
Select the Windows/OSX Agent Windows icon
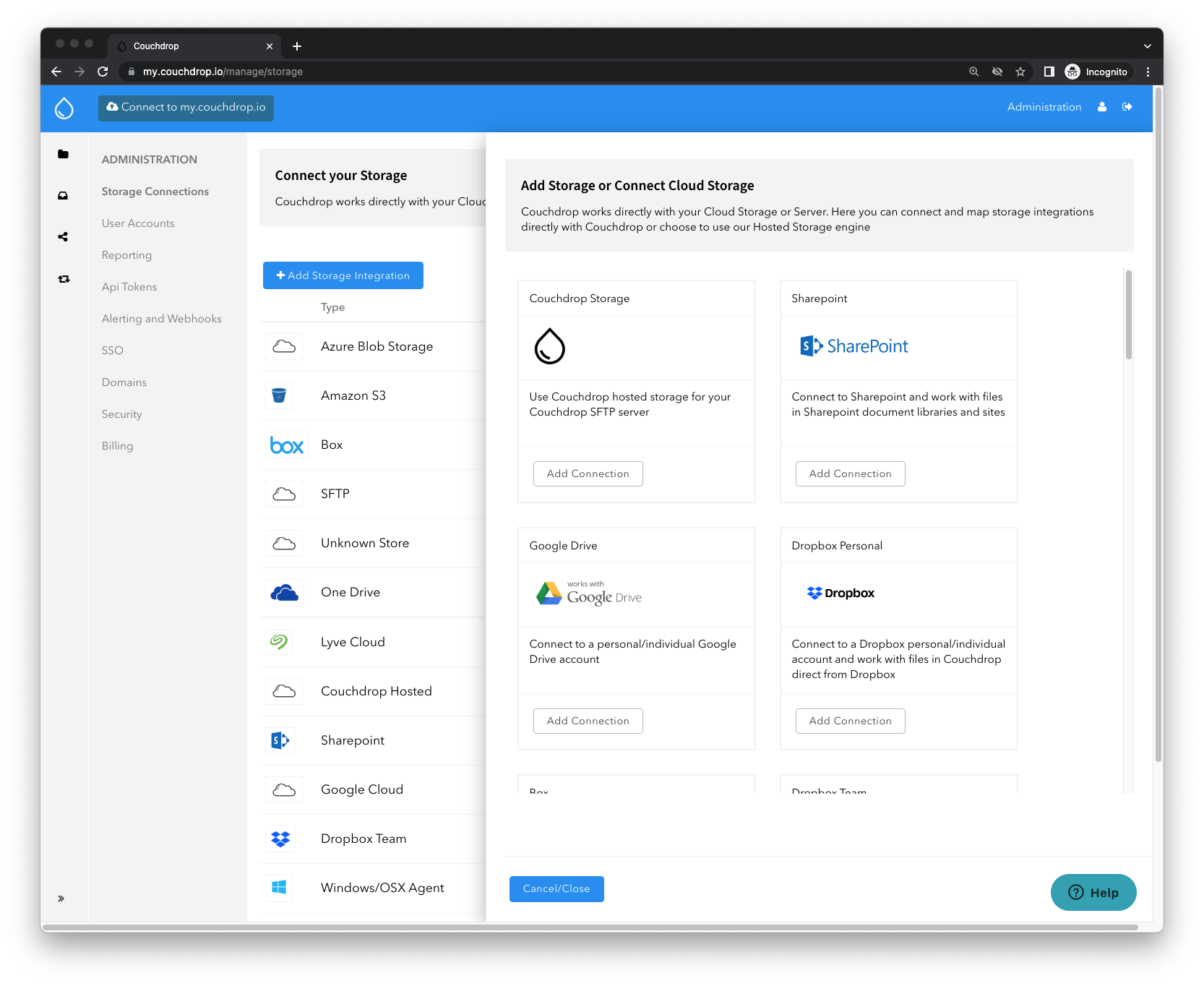point(279,888)
